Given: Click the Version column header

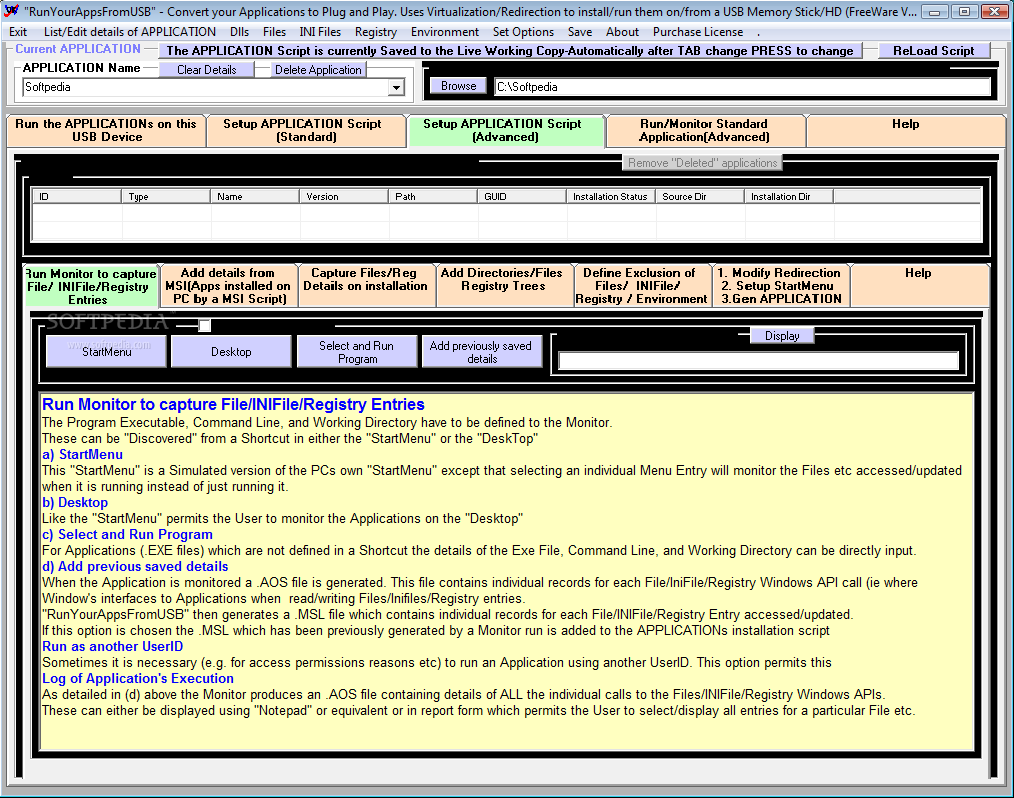Looking at the screenshot, I should pyautogui.click(x=344, y=197).
